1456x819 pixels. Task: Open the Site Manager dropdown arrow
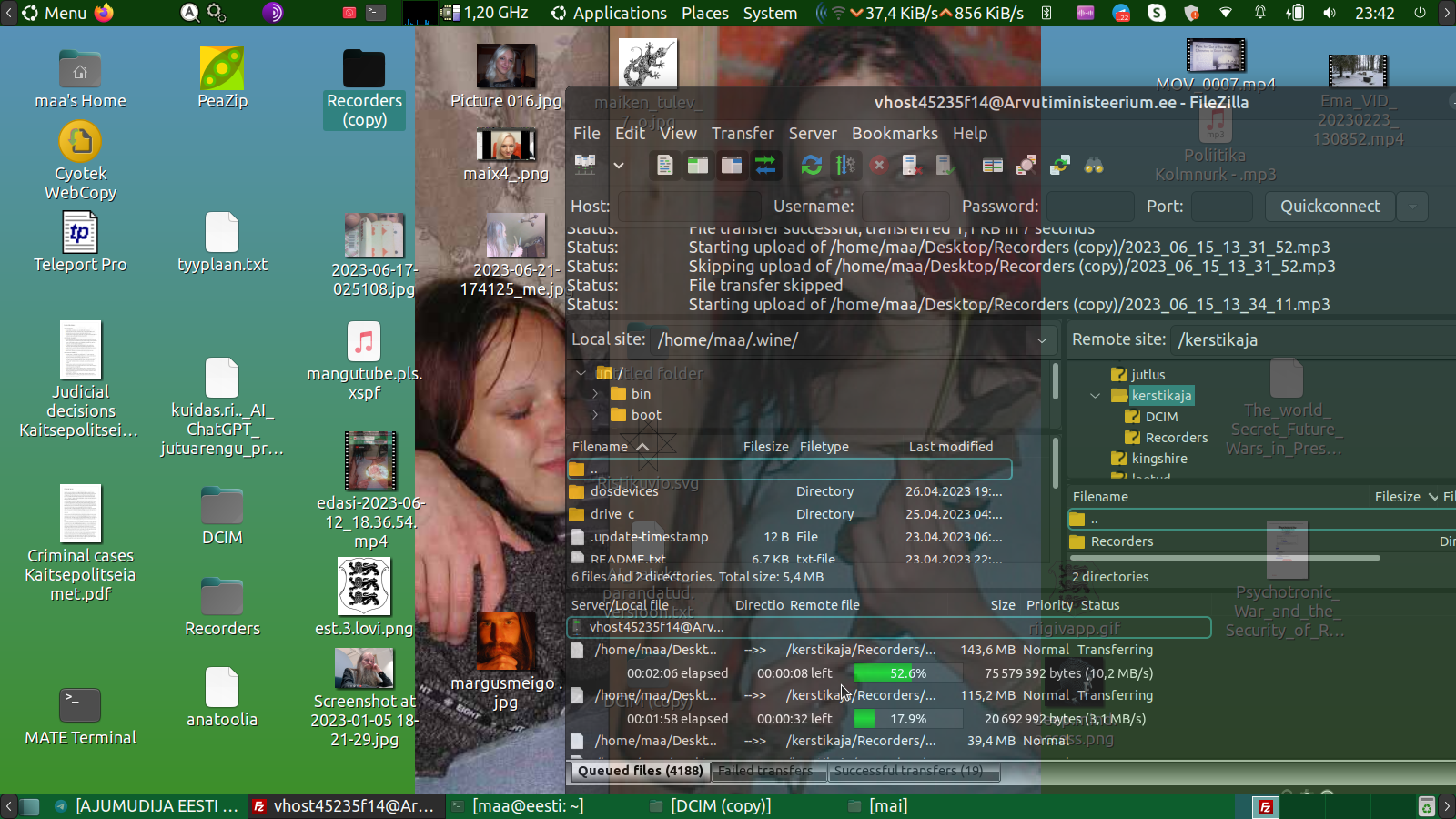click(619, 166)
